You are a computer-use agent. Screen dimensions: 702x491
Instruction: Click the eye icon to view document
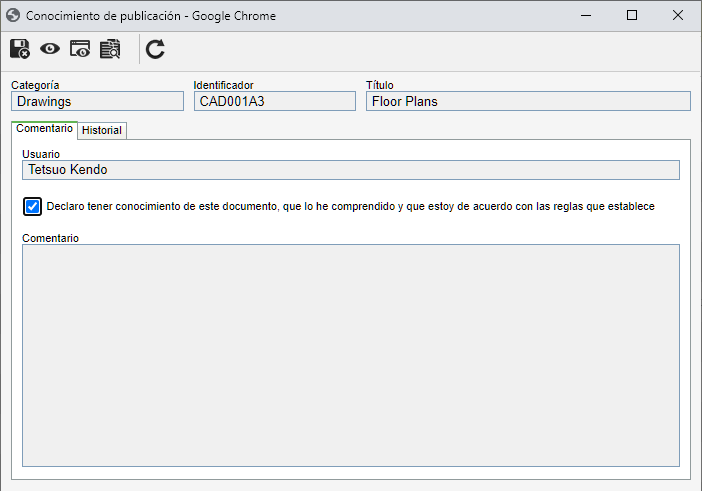click(x=50, y=48)
